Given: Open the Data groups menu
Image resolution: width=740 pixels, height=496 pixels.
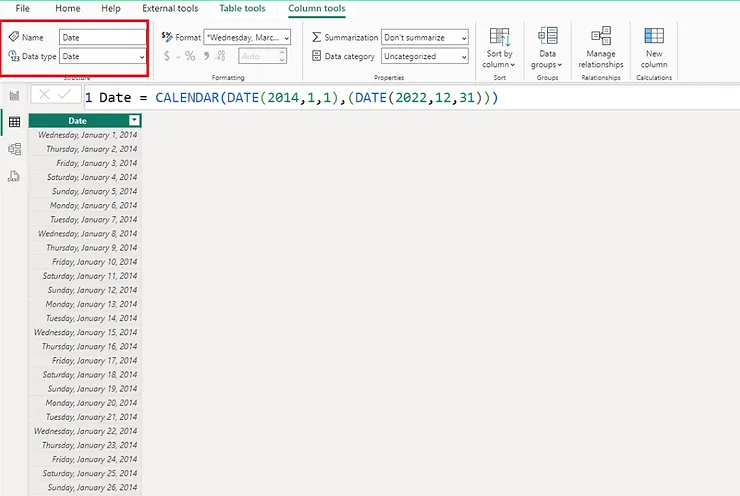Looking at the screenshot, I should click(x=547, y=46).
